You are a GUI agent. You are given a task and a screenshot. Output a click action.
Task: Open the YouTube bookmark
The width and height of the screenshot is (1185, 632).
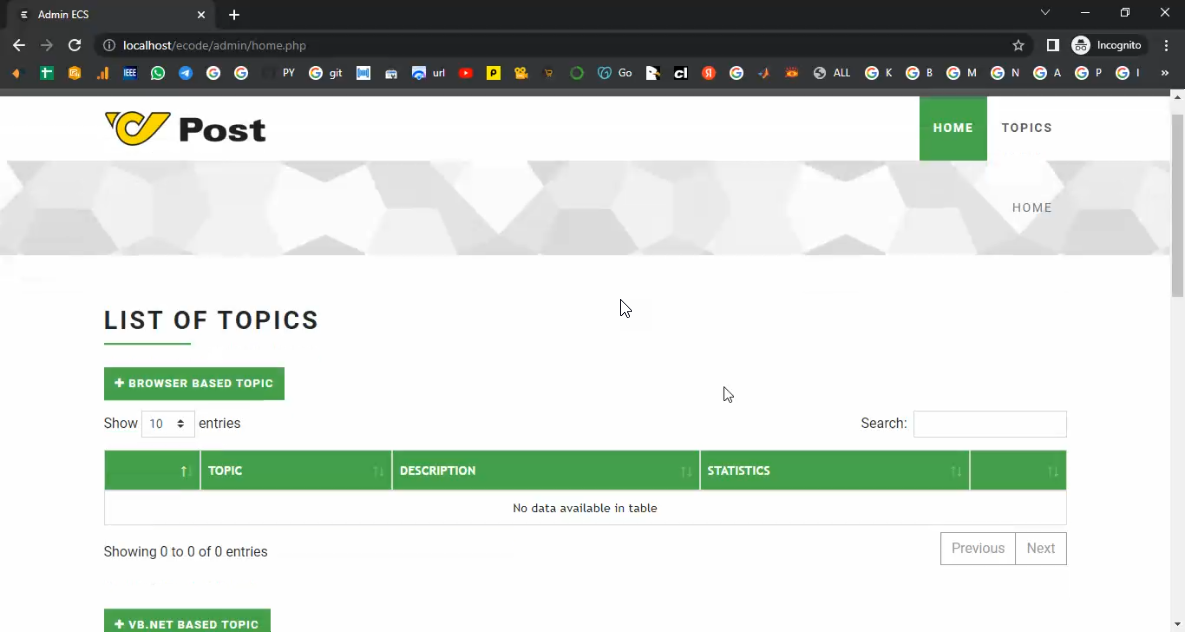[466, 73]
